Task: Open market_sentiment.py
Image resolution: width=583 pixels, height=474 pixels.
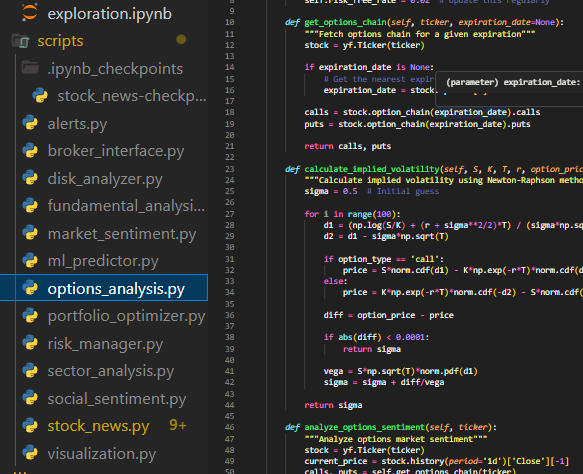Action: coord(122,234)
